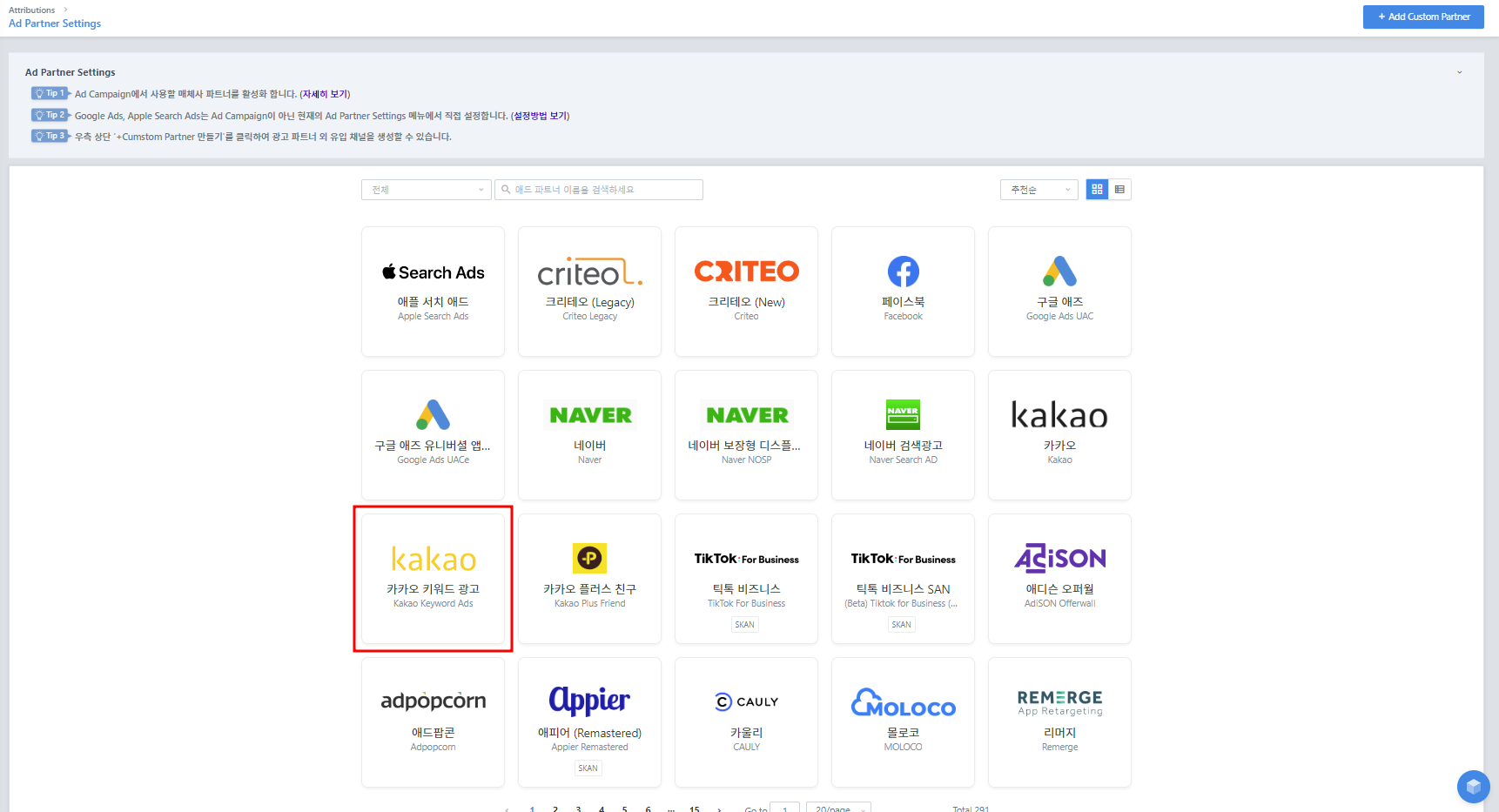Select the AdiSON Offerwall partner card
Image resolution: width=1499 pixels, height=812 pixels.
[1059, 579]
